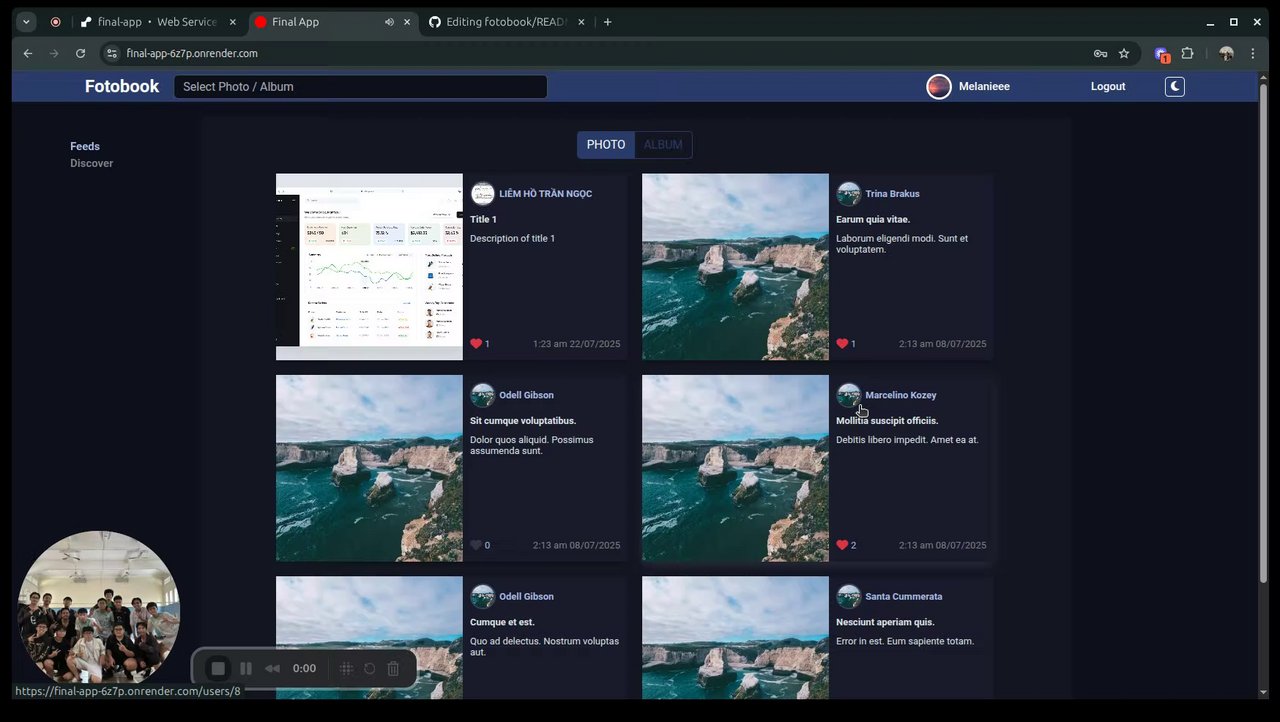Click the Description of title 1 text
The width and height of the screenshot is (1280, 722).
512,239
